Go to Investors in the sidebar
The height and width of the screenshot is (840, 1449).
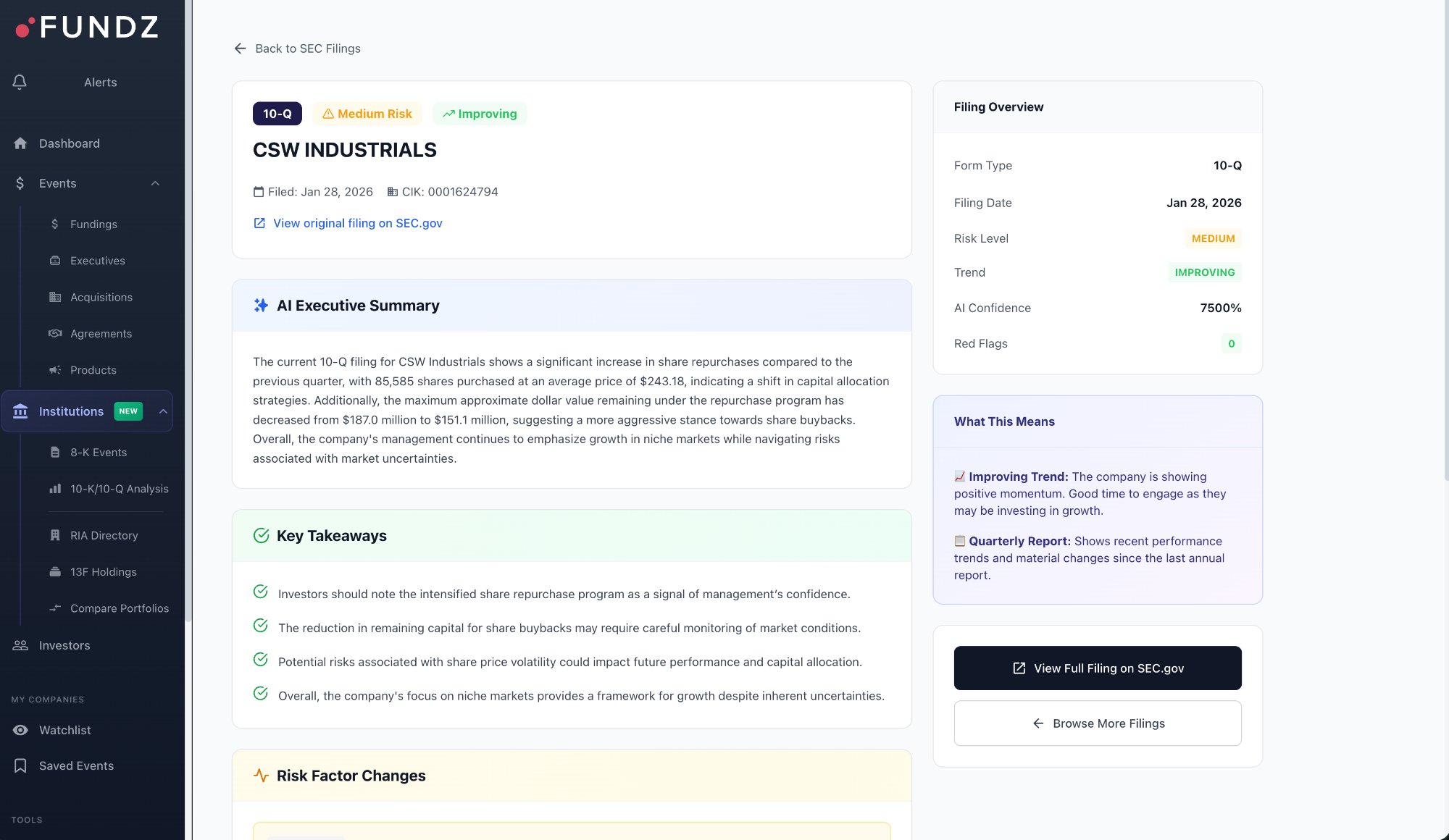pos(64,645)
